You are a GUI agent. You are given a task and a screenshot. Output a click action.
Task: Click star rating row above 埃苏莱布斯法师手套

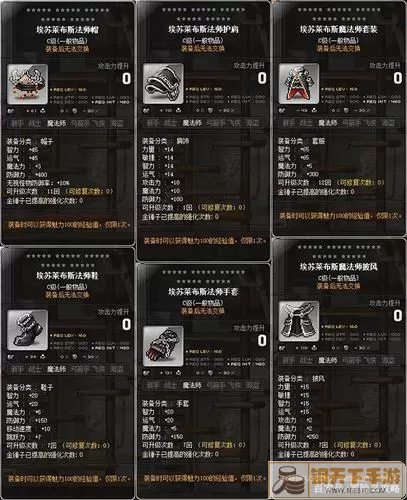(x=203, y=277)
